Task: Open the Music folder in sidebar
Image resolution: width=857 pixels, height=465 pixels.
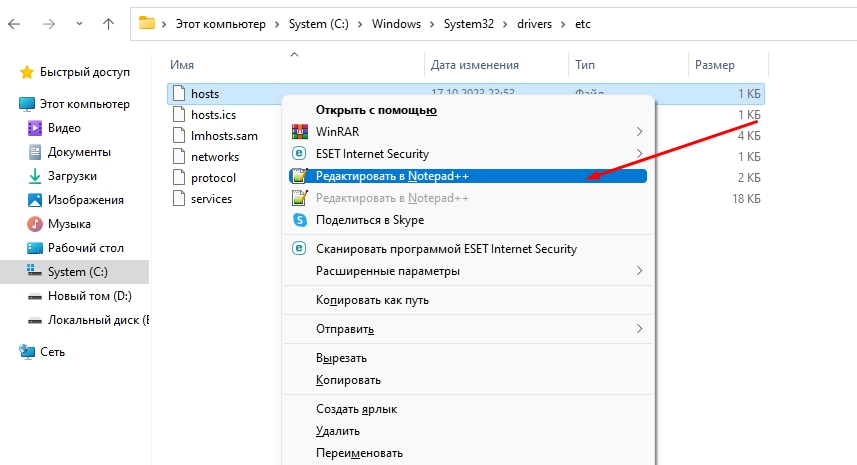Action: [x=69, y=224]
